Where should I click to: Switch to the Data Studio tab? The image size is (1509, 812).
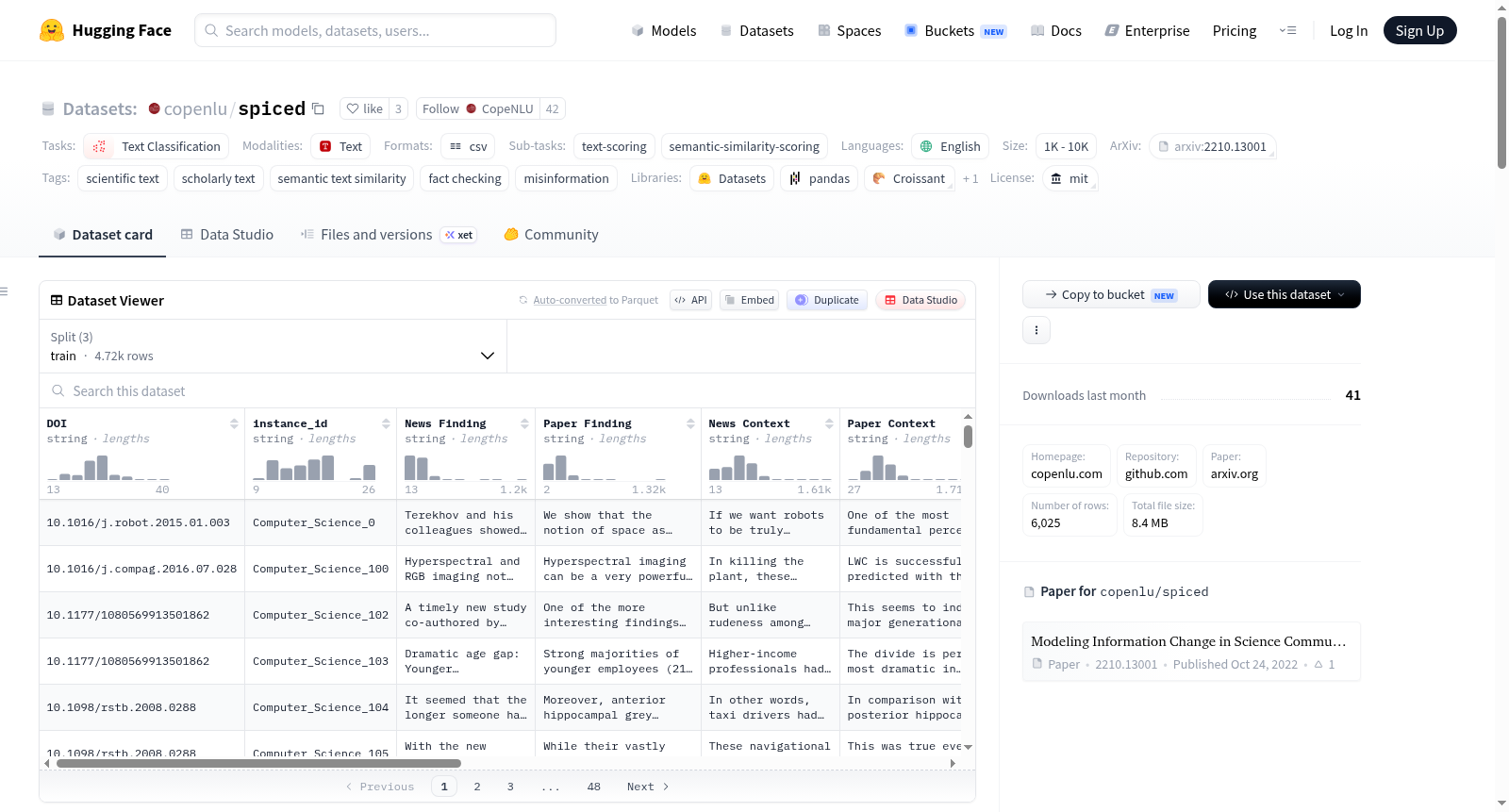click(x=227, y=235)
